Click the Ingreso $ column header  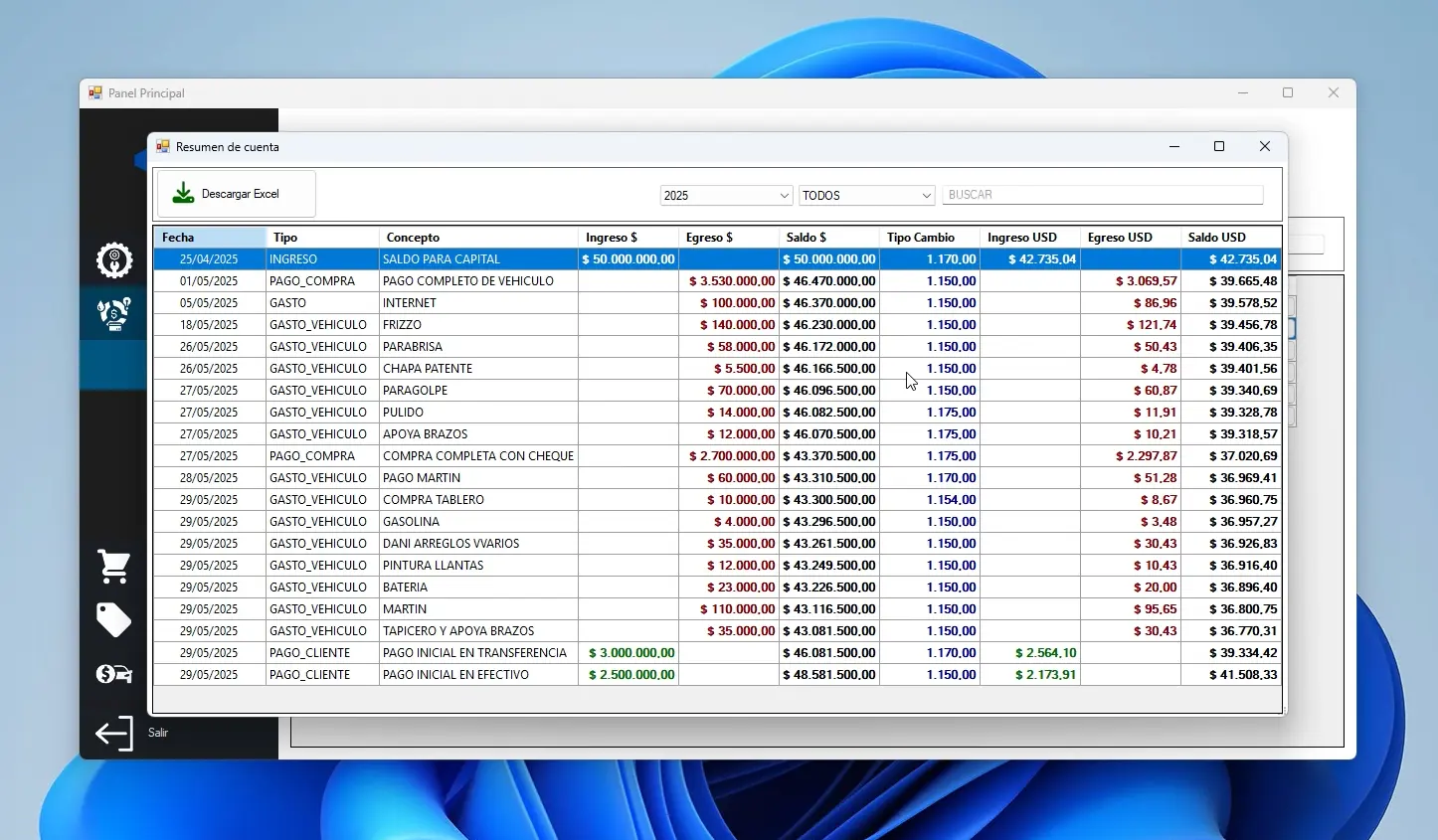(629, 238)
